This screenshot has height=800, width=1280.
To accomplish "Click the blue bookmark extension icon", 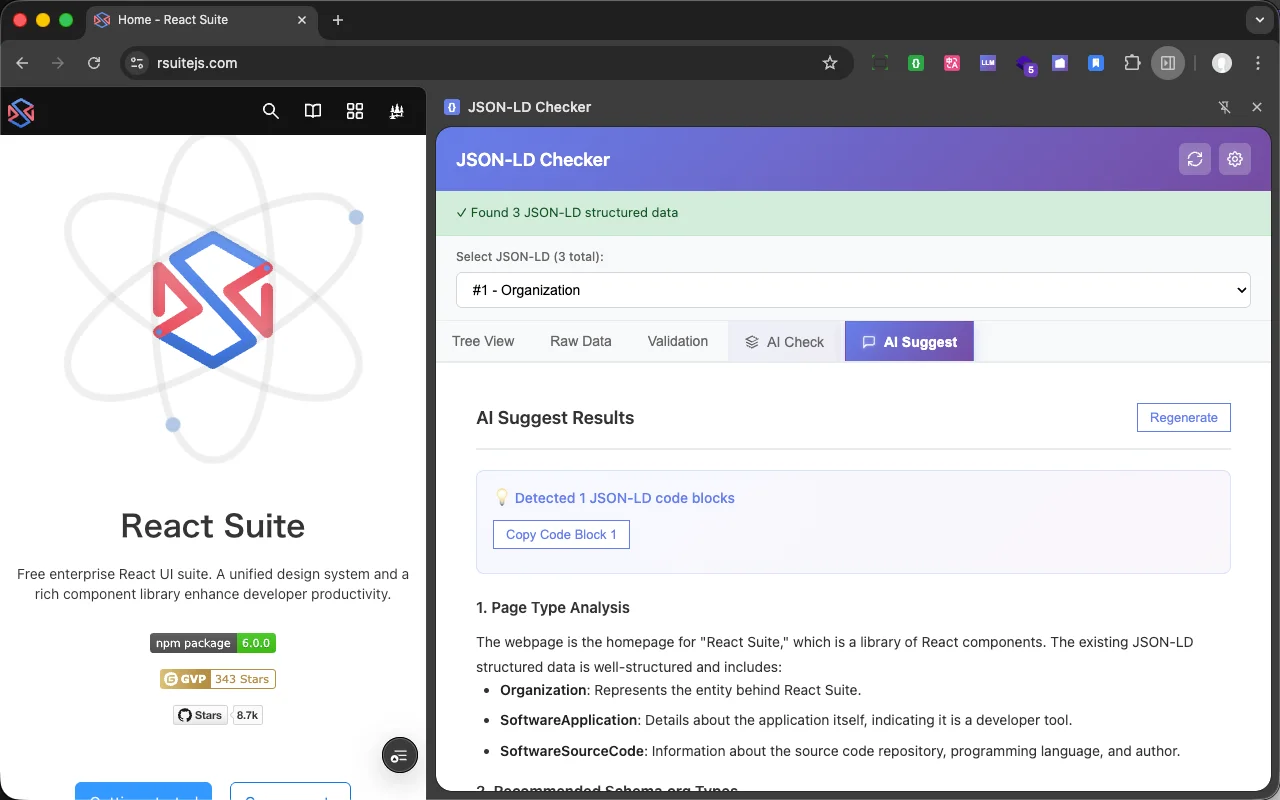I will 1096,63.
